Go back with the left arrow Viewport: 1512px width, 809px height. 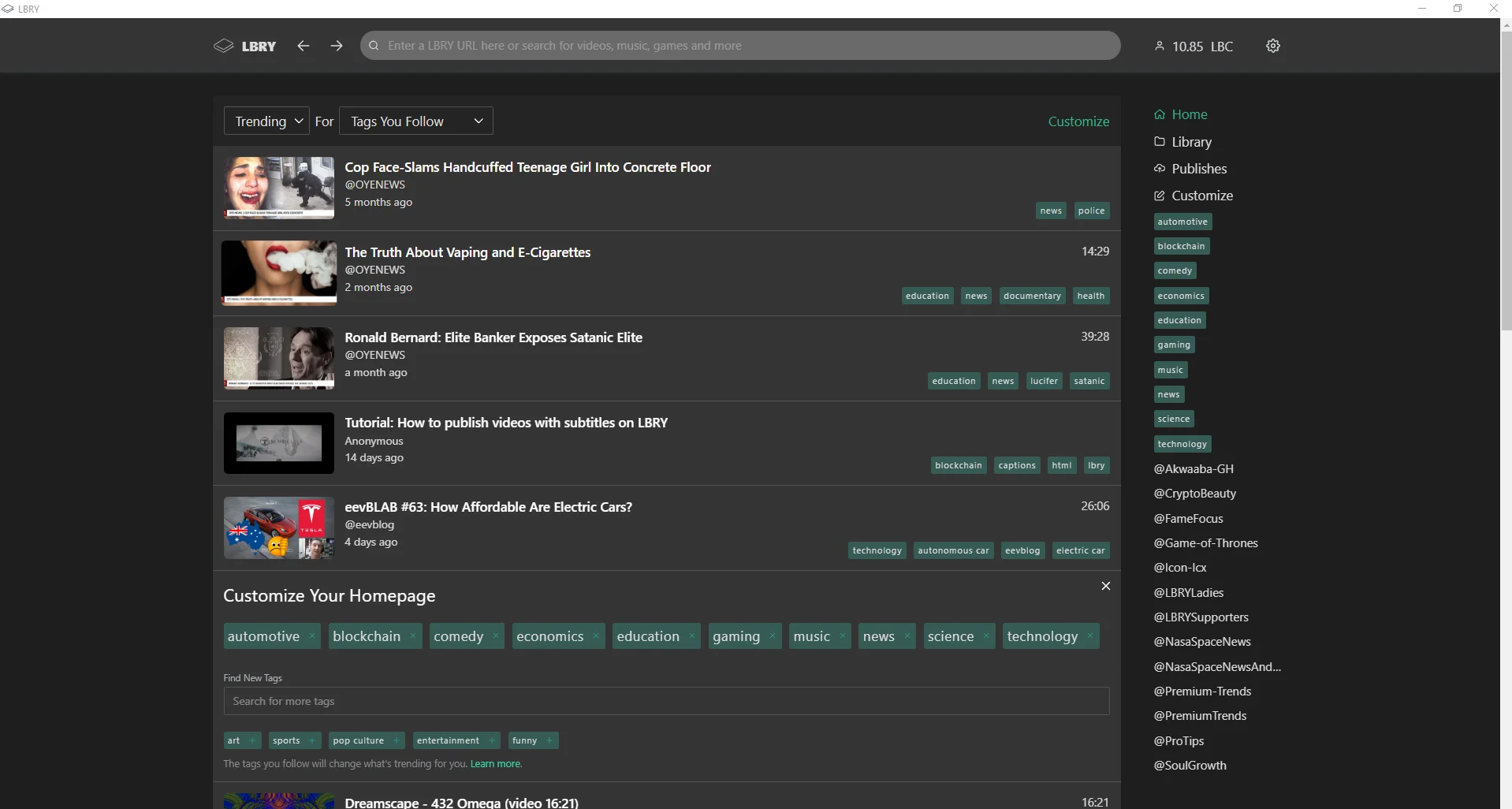coord(303,46)
